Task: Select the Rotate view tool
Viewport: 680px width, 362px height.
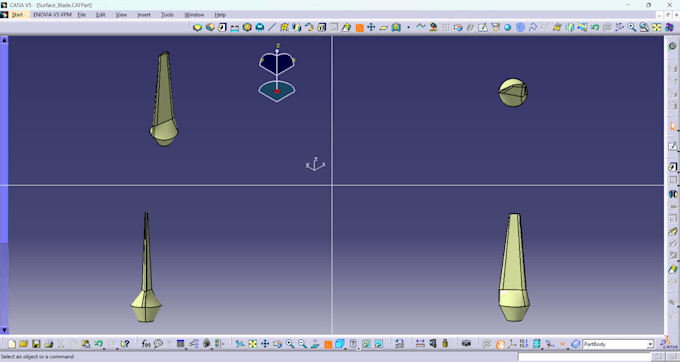Action: click(x=278, y=344)
